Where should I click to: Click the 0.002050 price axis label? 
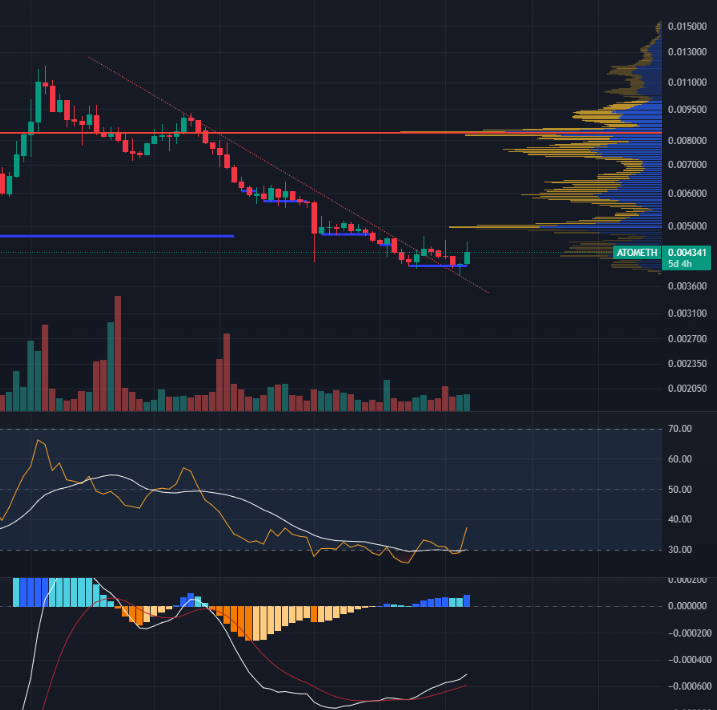click(687, 389)
